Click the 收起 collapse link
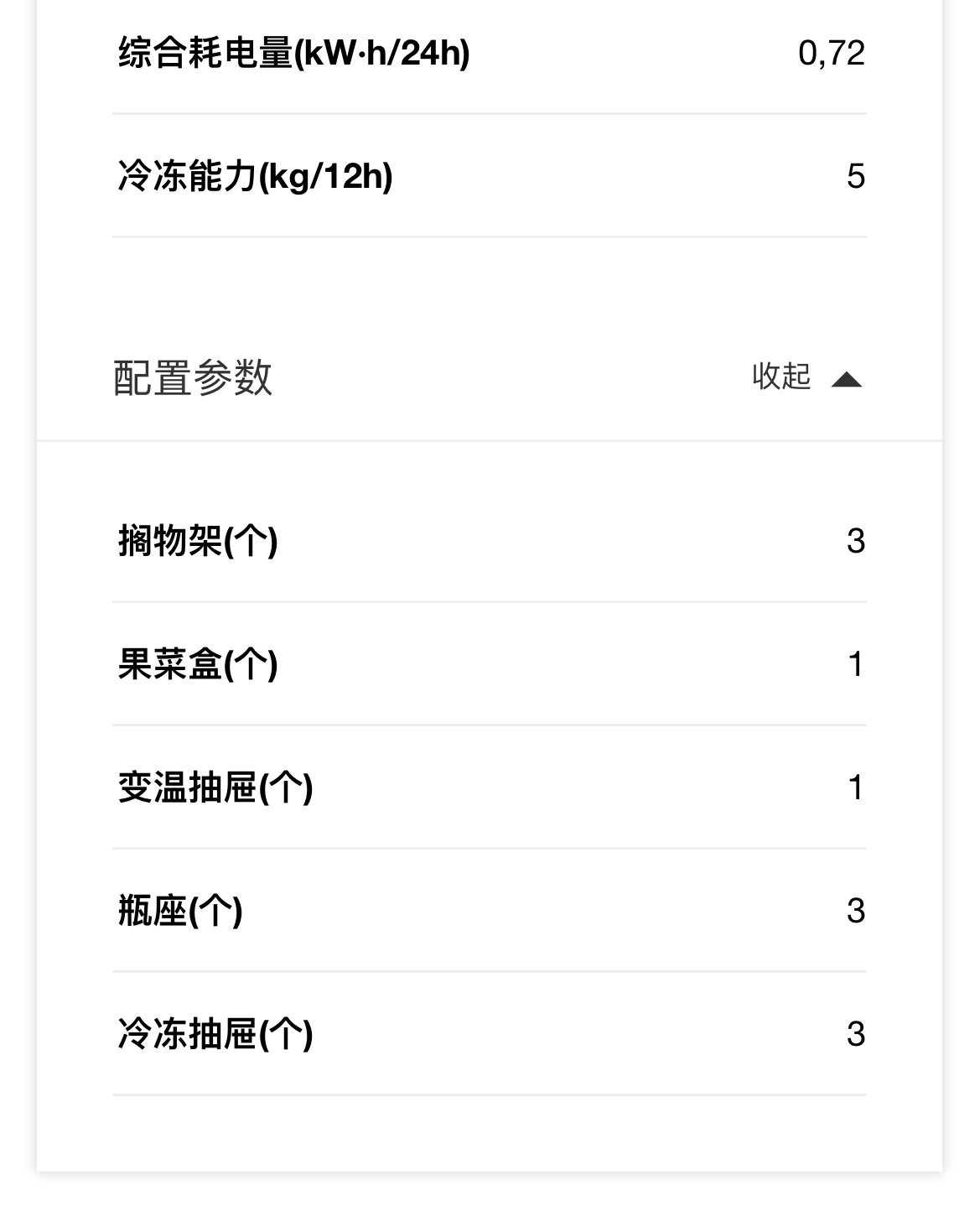The height and width of the screenshot is (1211, 980). [x=781, y=377]
